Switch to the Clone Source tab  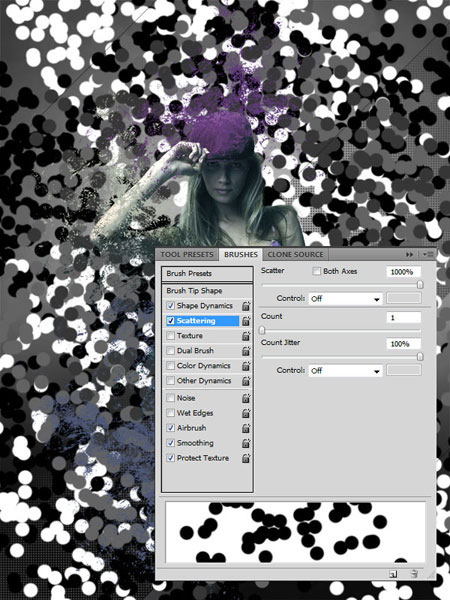click(x=295, y=254)
